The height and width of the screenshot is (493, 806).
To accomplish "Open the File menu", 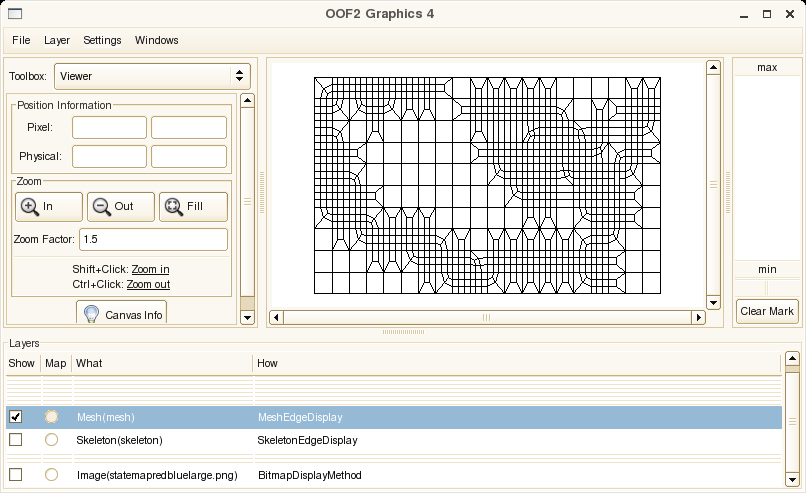I will point(21,40).
